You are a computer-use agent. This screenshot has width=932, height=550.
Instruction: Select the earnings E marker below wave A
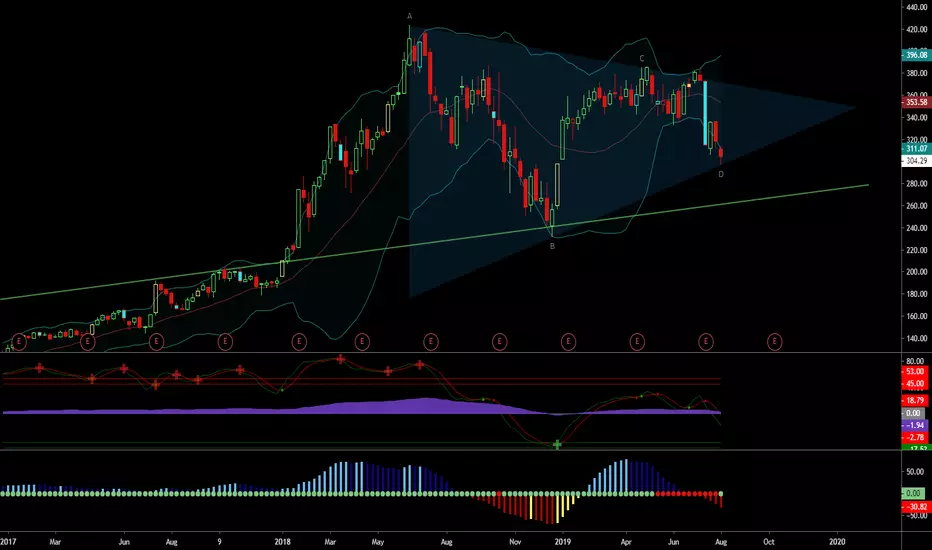pos(431,342)
